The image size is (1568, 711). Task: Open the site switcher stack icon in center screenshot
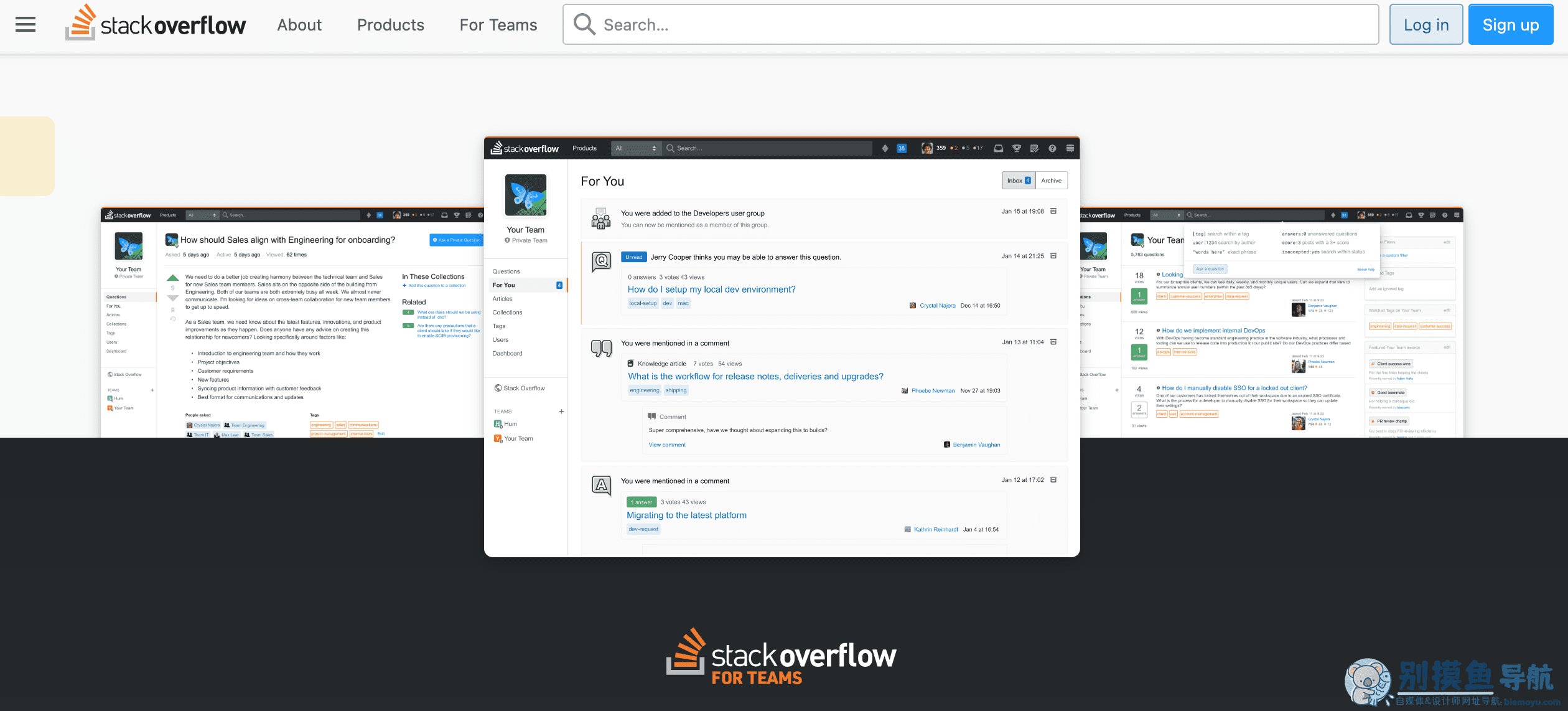(1070, 148)
